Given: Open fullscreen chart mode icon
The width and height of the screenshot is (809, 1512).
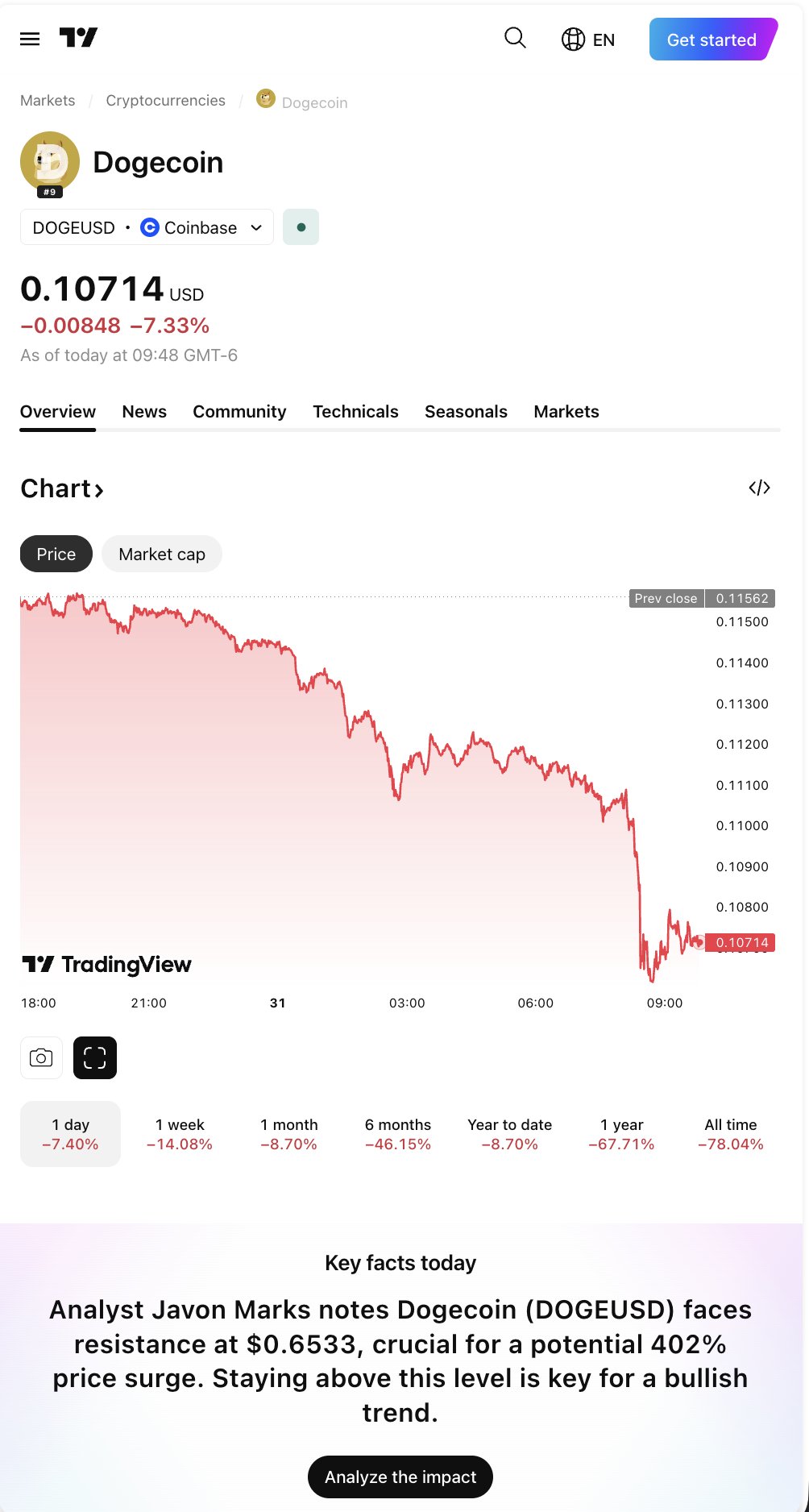Looking at the screenshot, I should [x=95, y=1057].
